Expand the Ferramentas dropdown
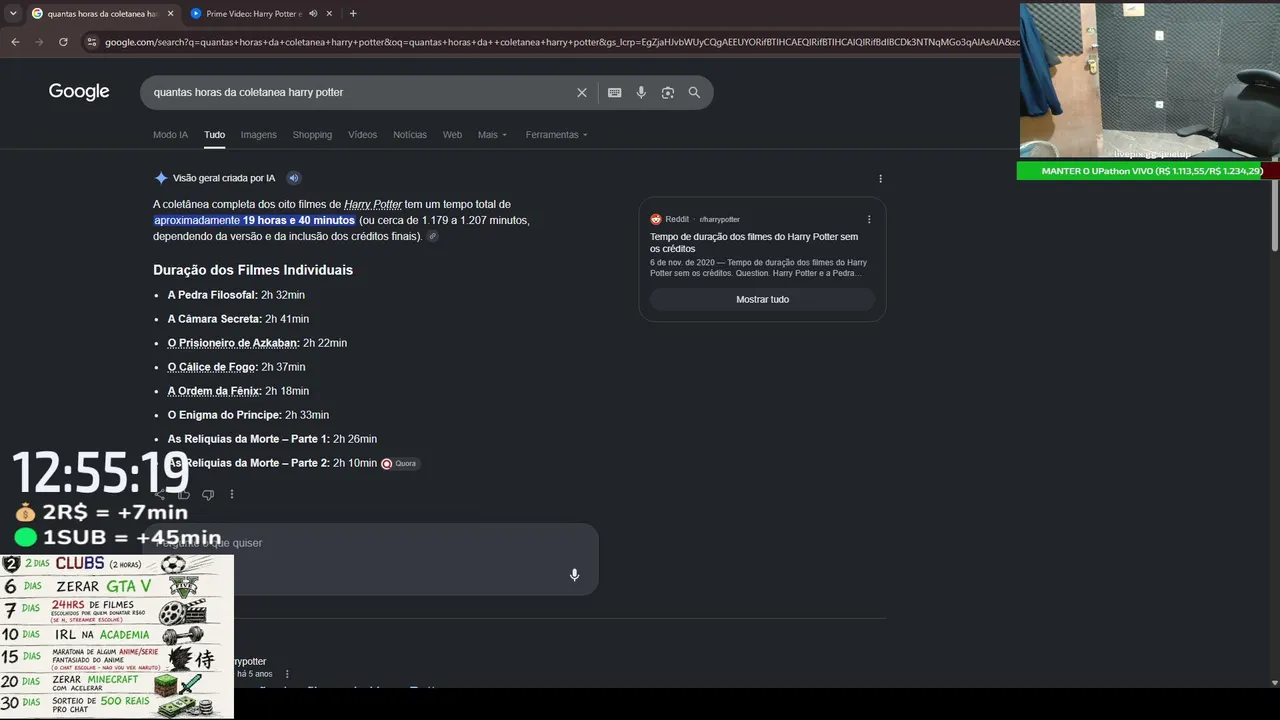 click(x=557, y=135)
